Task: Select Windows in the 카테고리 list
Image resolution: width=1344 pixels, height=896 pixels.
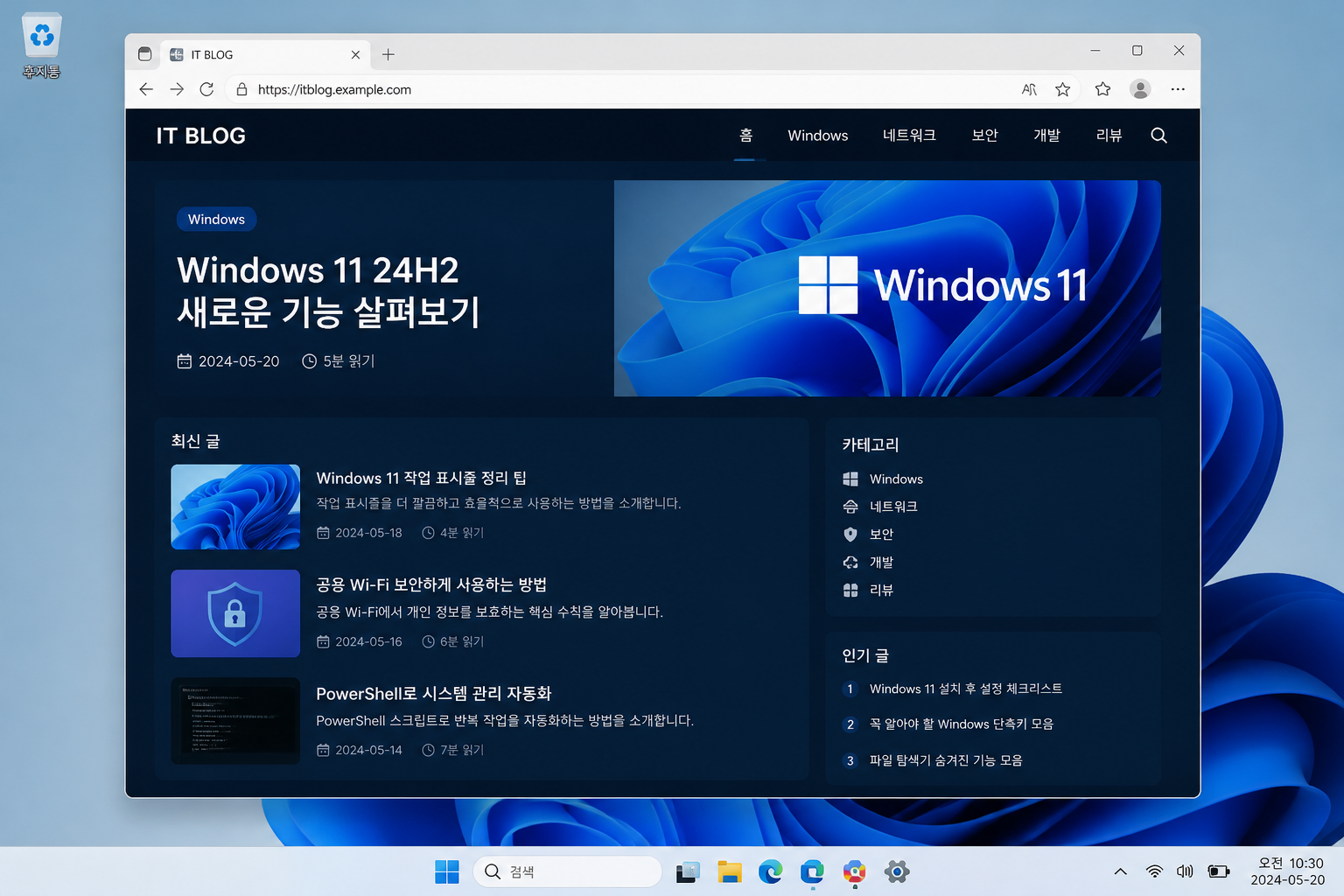Action: point(896,479)
